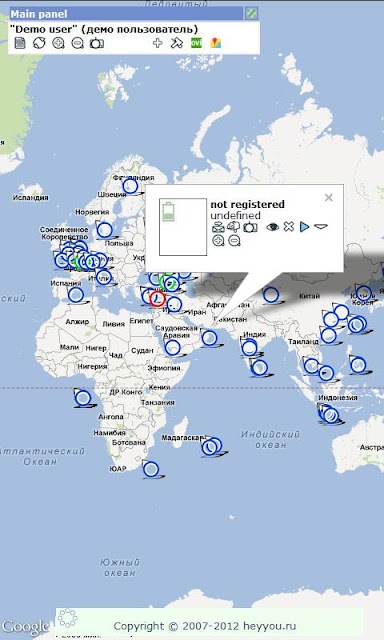Open the document list icon in Main panel
The height and width of the screenshot is (640, 384).
pos(20,43)
